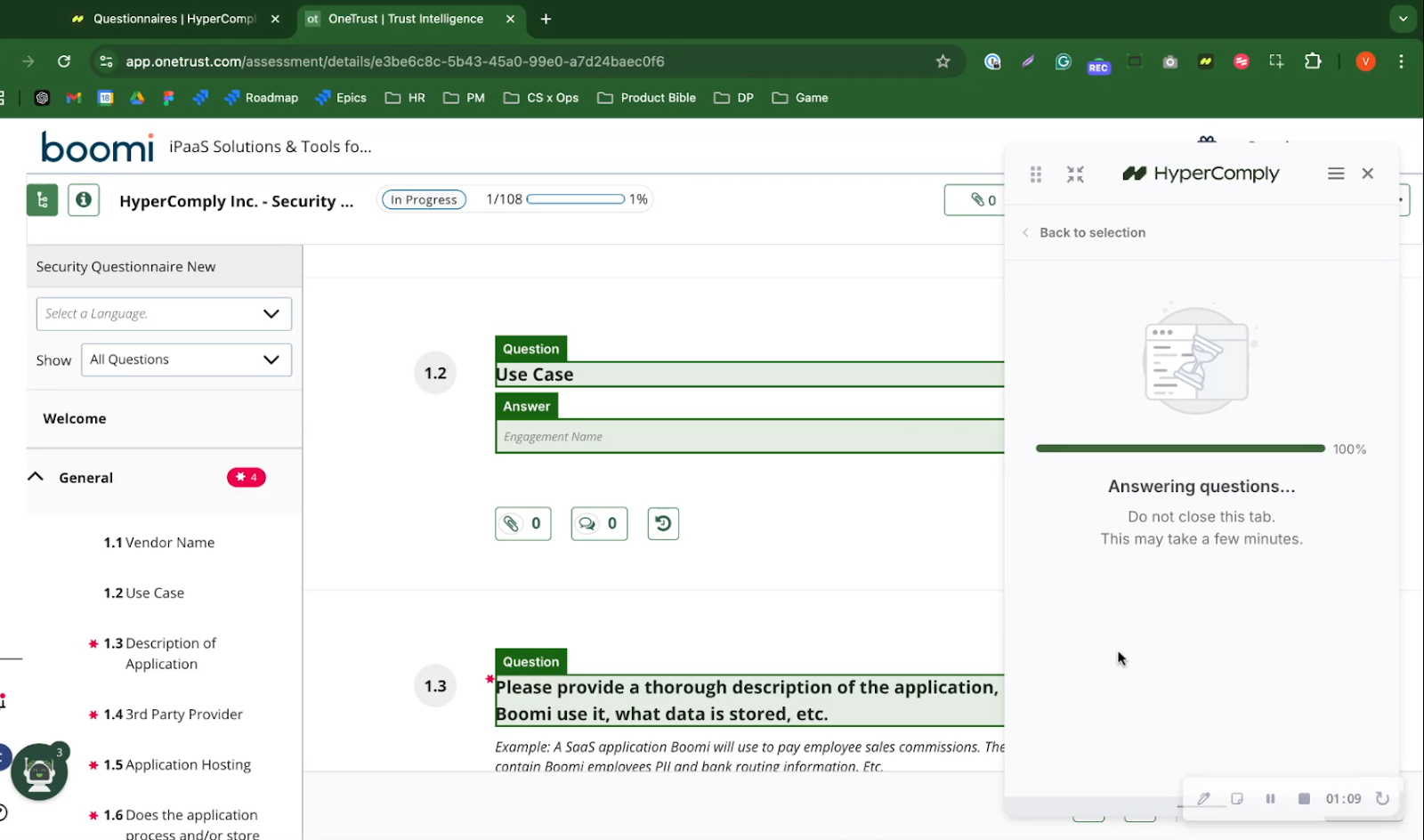Open the HyperComply hamburger menu
Image resolution: width=1424 pixels, height=840 pixels.
[x=1336, y=174]
